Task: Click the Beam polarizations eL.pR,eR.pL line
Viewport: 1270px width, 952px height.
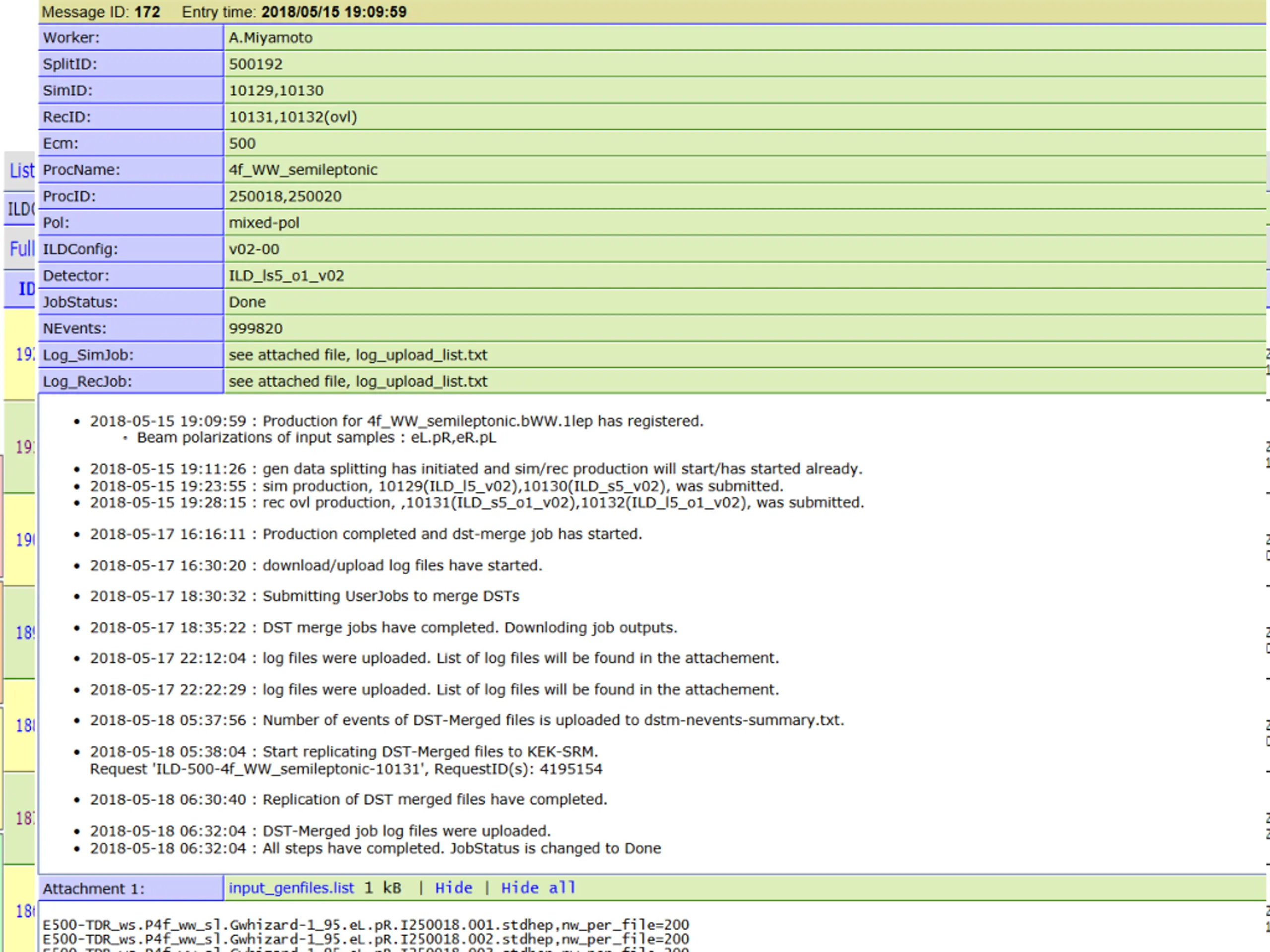Action: click(x=317, y=438)
